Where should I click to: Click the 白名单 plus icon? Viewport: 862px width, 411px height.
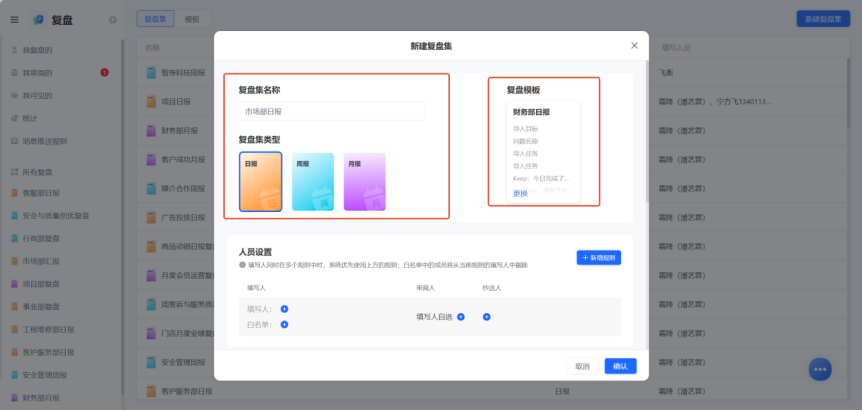pyautogui.click(x=284, y=324)
